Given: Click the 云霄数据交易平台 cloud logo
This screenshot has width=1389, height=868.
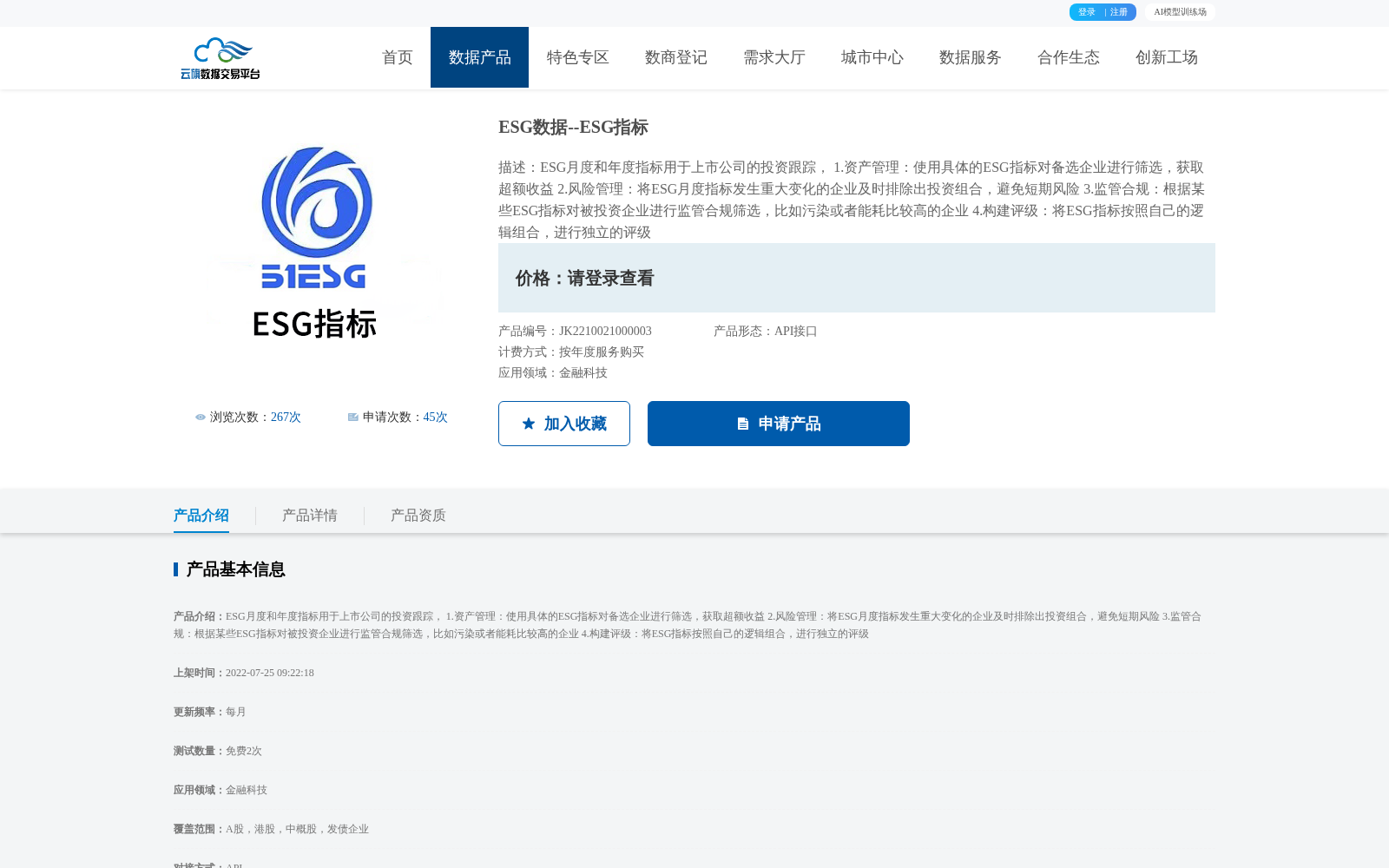Looking at the screenshot, I should 221,58.
